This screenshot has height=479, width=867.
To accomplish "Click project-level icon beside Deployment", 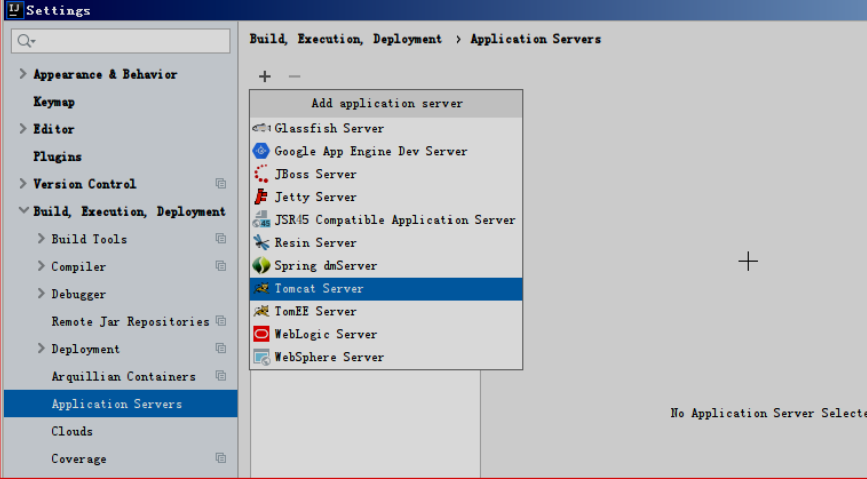I will [221, 348].
